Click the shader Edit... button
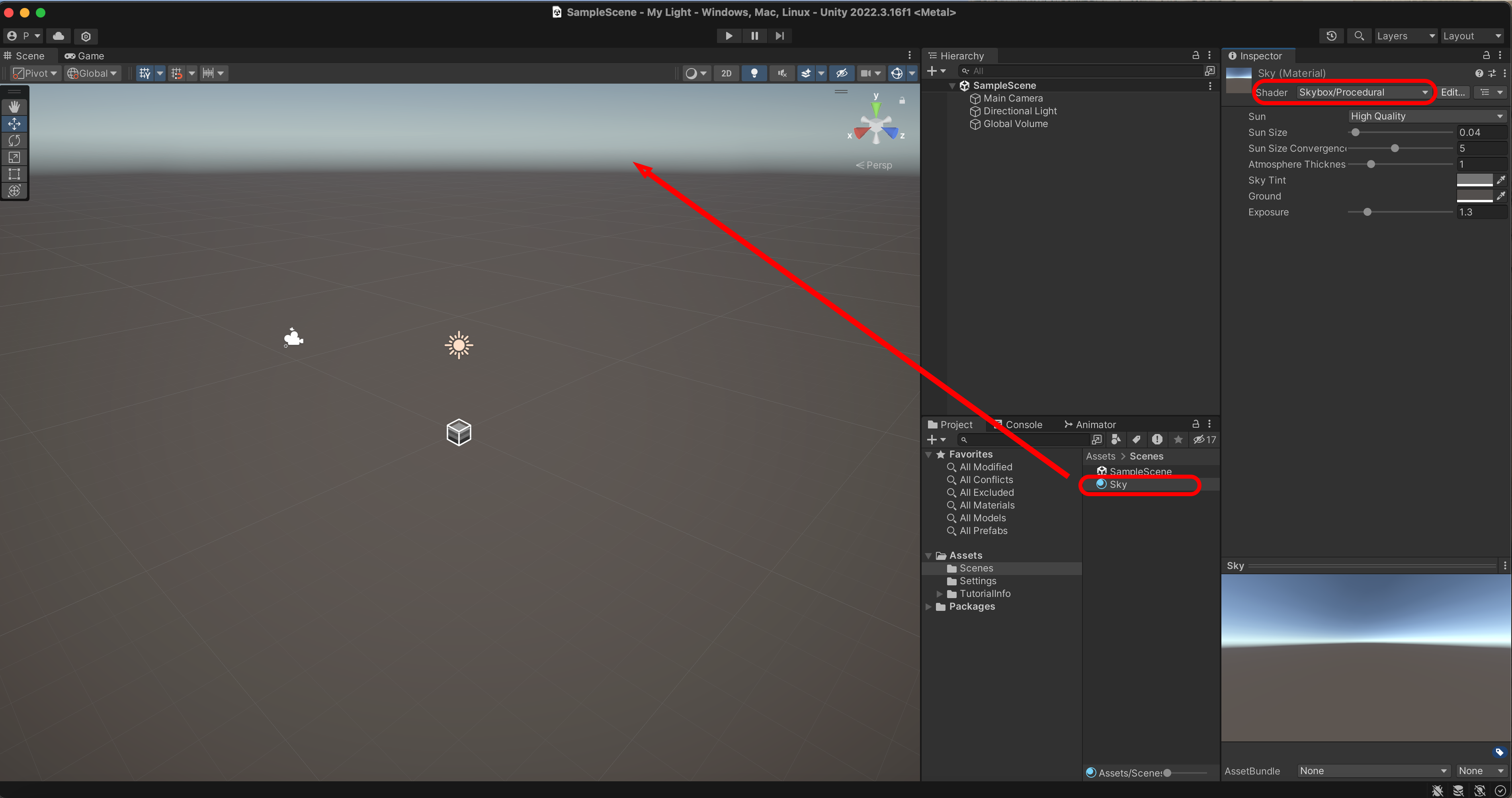 (1453, 92)
